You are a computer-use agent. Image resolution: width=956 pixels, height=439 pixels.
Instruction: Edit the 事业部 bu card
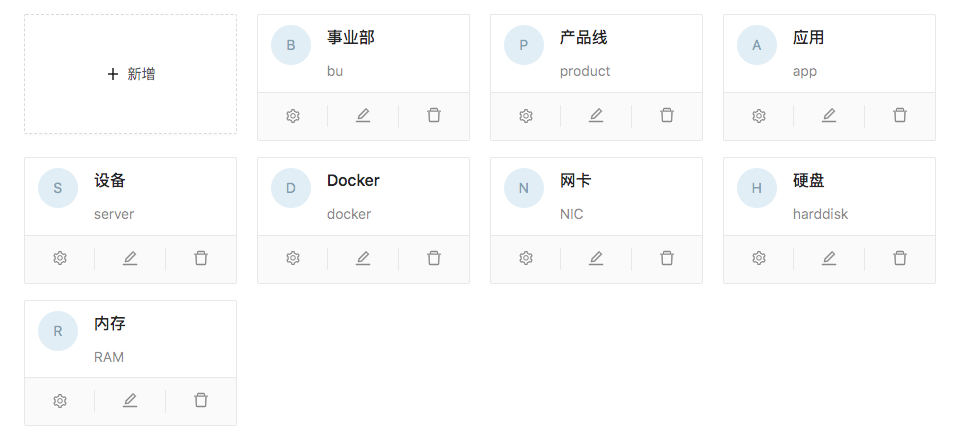coord(363,116)
